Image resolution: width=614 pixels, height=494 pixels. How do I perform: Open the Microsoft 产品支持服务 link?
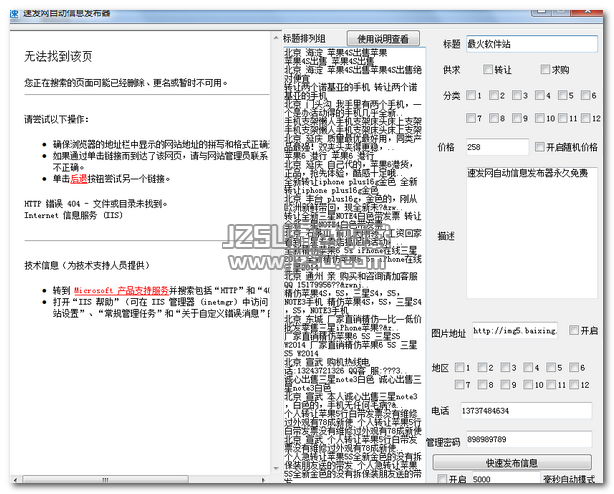point(121,290)
